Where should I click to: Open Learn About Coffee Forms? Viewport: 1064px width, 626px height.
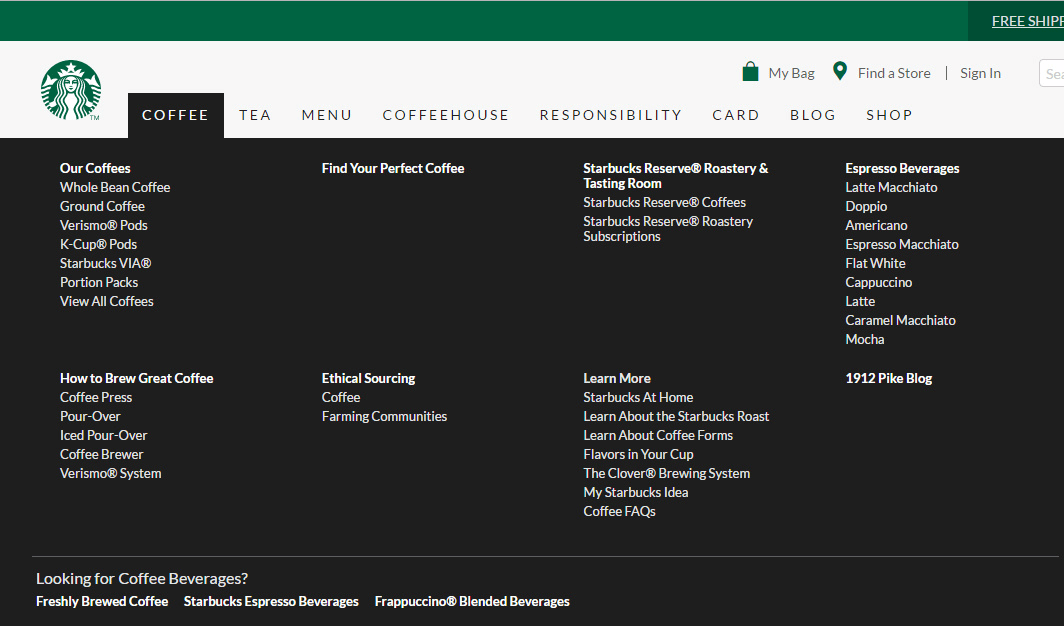click(x=658, y=435)
